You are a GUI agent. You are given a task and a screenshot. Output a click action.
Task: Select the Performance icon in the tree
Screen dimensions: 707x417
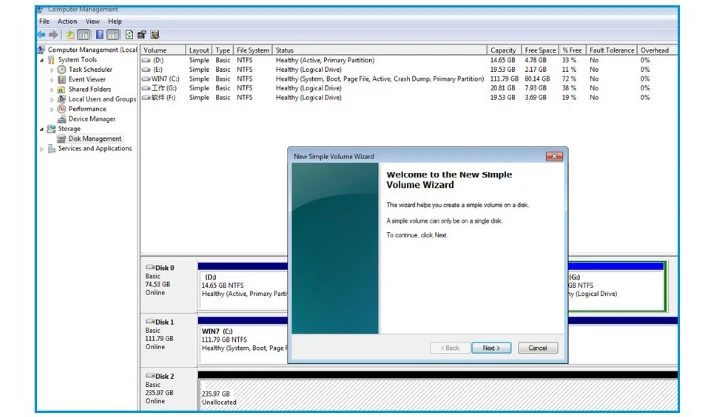coord(62,109)
